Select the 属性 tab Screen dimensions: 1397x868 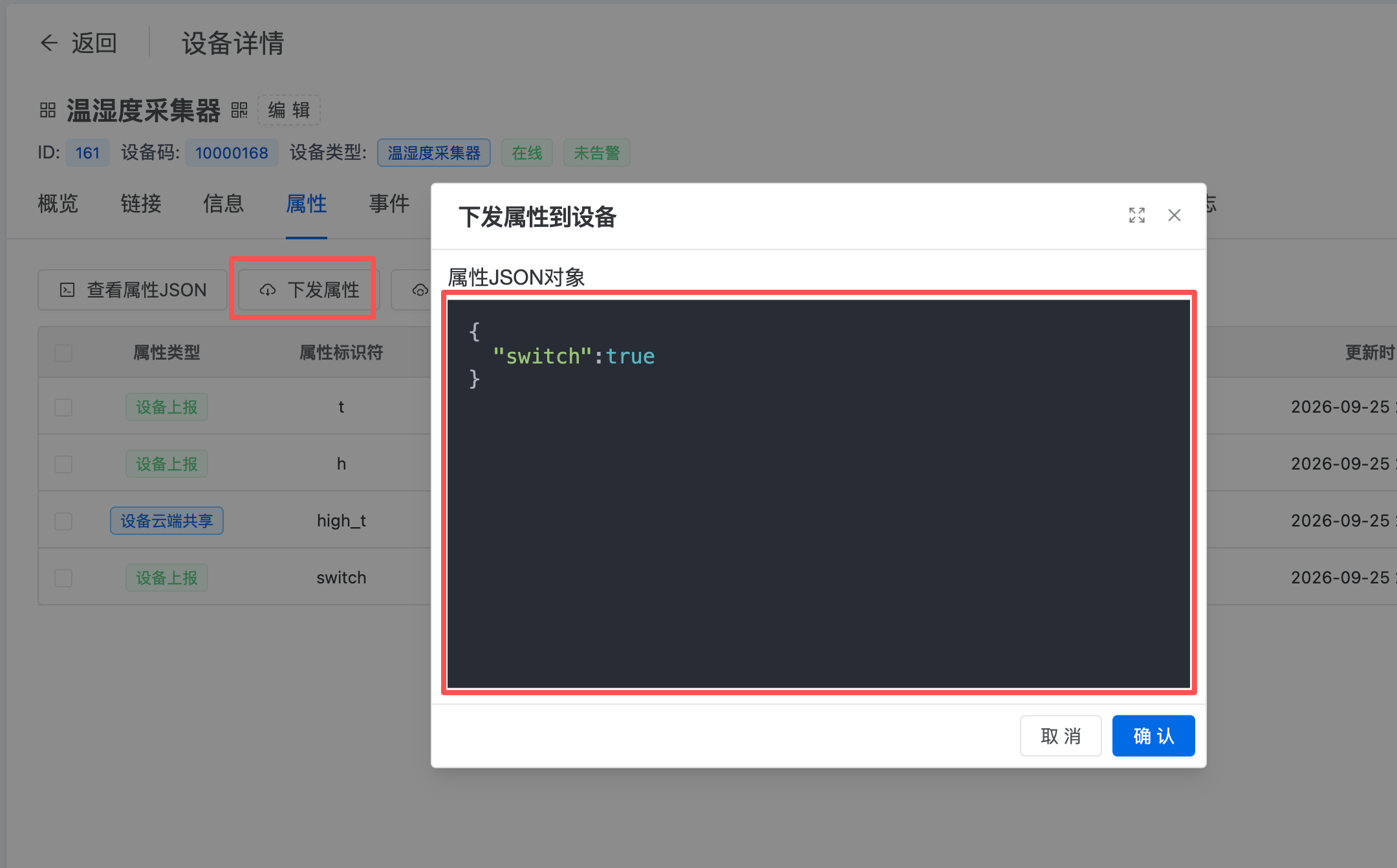click(307, 204)
